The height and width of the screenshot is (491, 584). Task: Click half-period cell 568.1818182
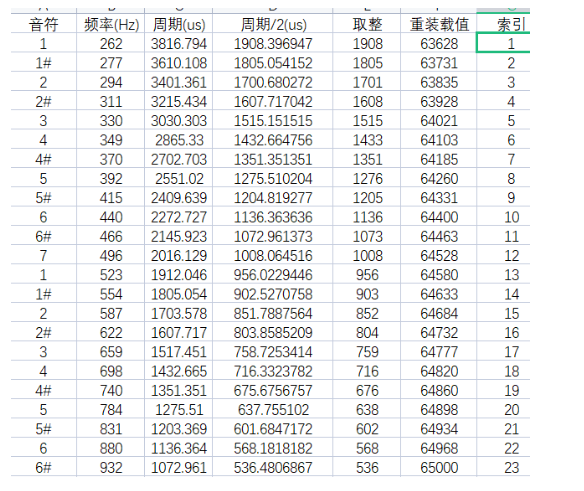[273, 448]
